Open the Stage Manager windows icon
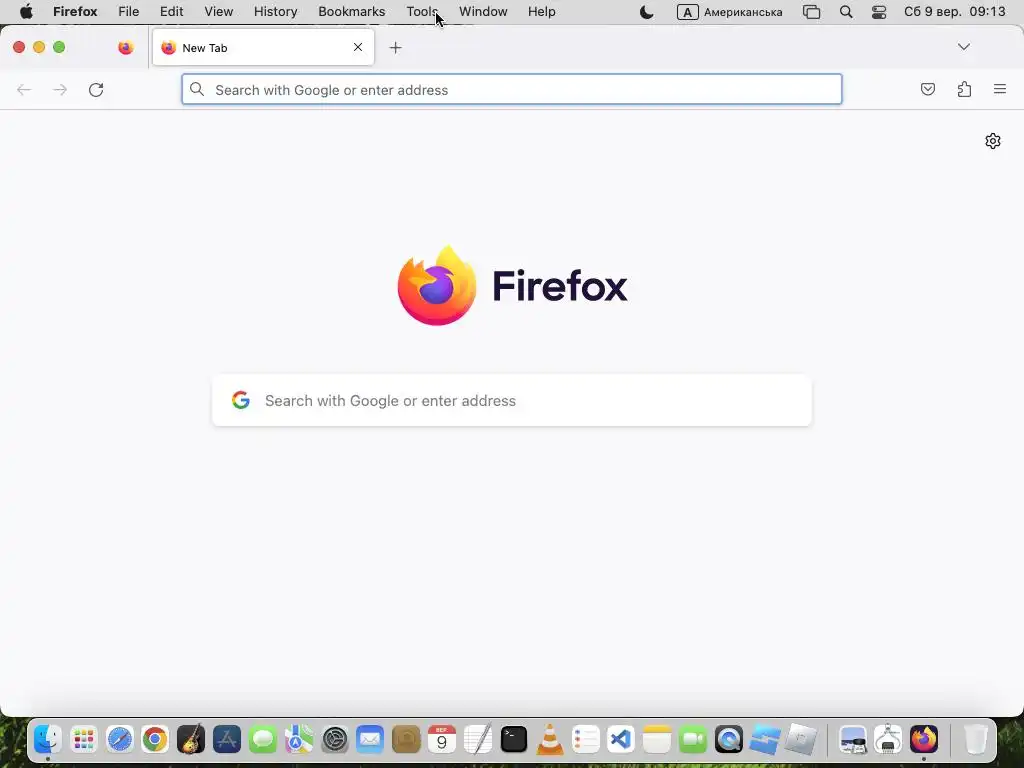This screenshot has height=768, width=1024. [811, 12]
